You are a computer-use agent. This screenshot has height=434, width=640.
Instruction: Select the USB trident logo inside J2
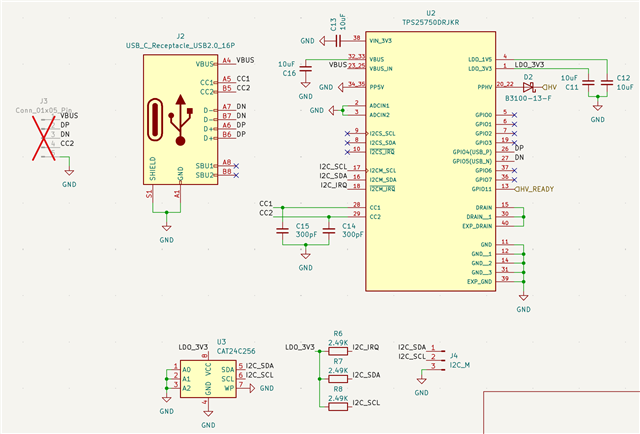pos(180,120)
